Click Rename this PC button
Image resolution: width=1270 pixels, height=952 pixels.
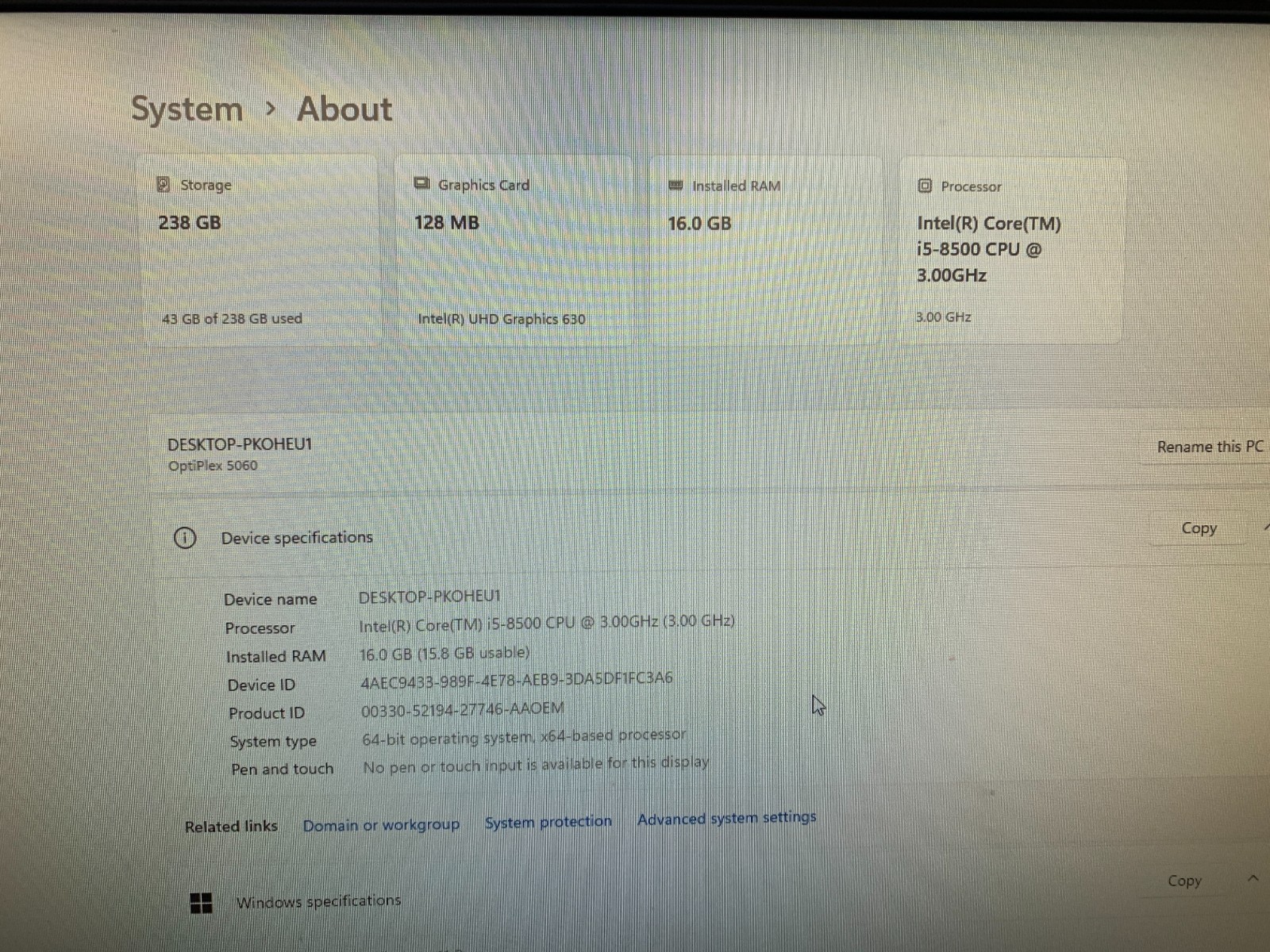tap(1210, 447)
